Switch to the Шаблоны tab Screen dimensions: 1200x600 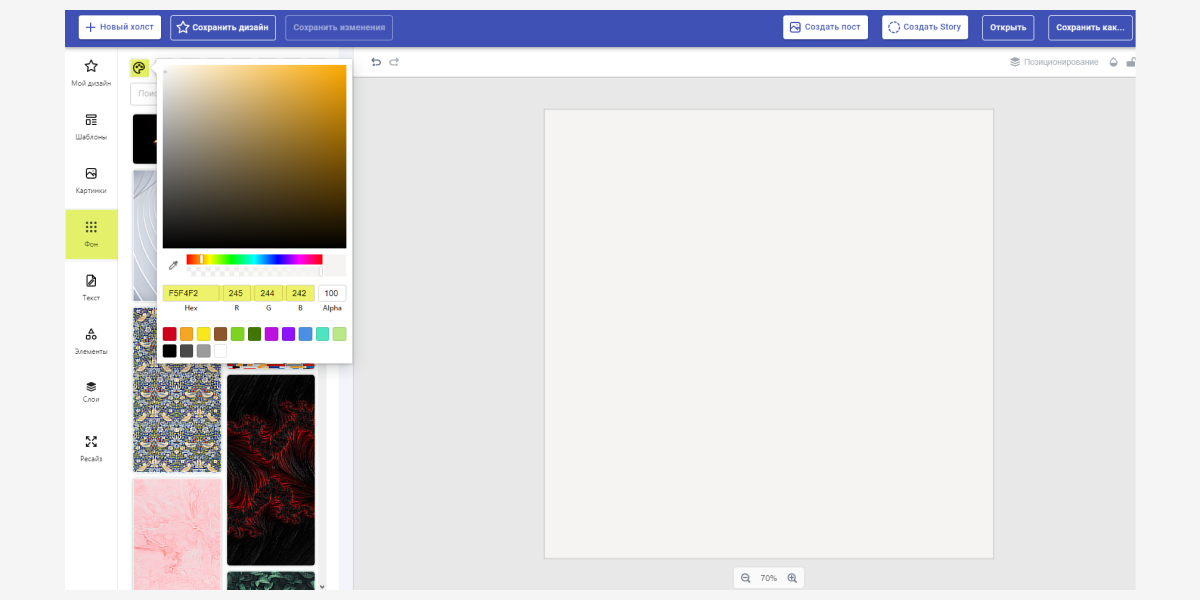91,127
